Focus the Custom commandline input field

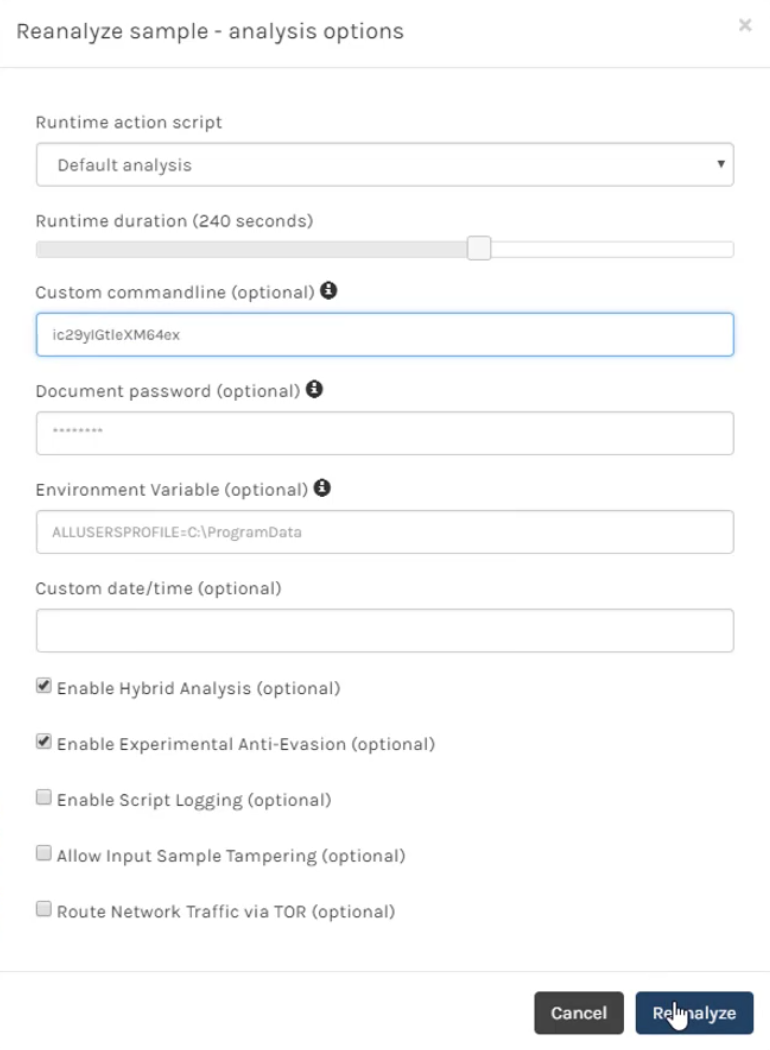tap(385, 335)
